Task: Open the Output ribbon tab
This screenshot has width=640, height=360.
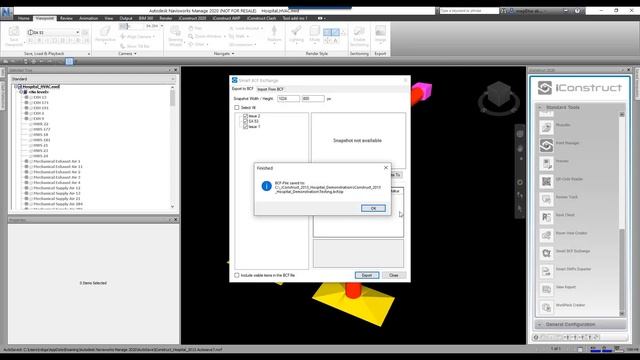Action: click(x=126, y=18)
